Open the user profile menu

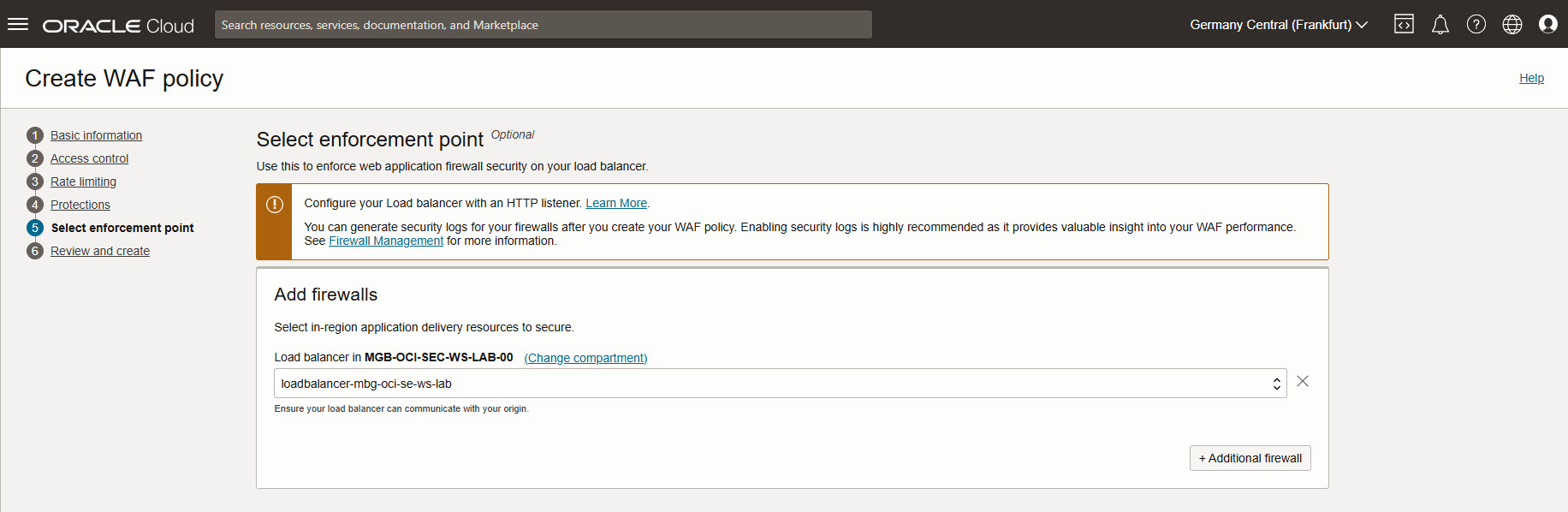click(1548, 24)
